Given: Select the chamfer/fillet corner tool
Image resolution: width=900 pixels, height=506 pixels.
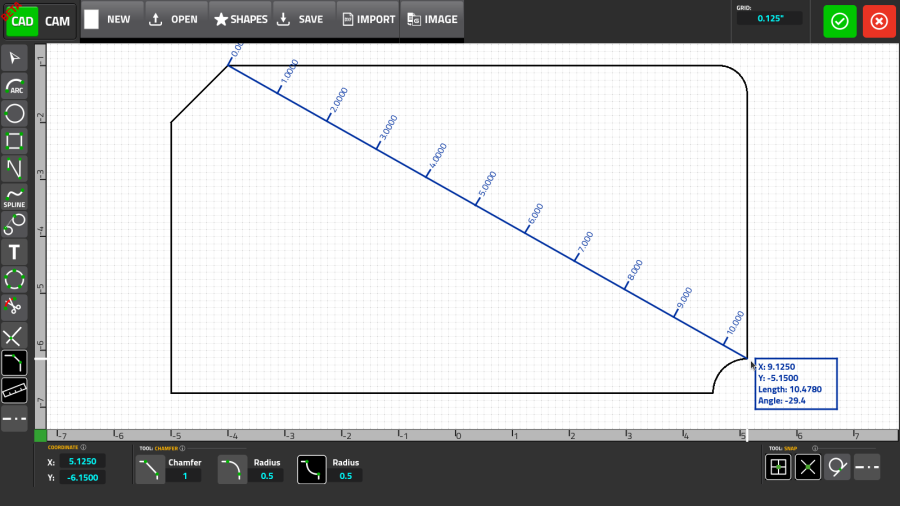Looking at the screenshot, I should click(x=14, y=363).
